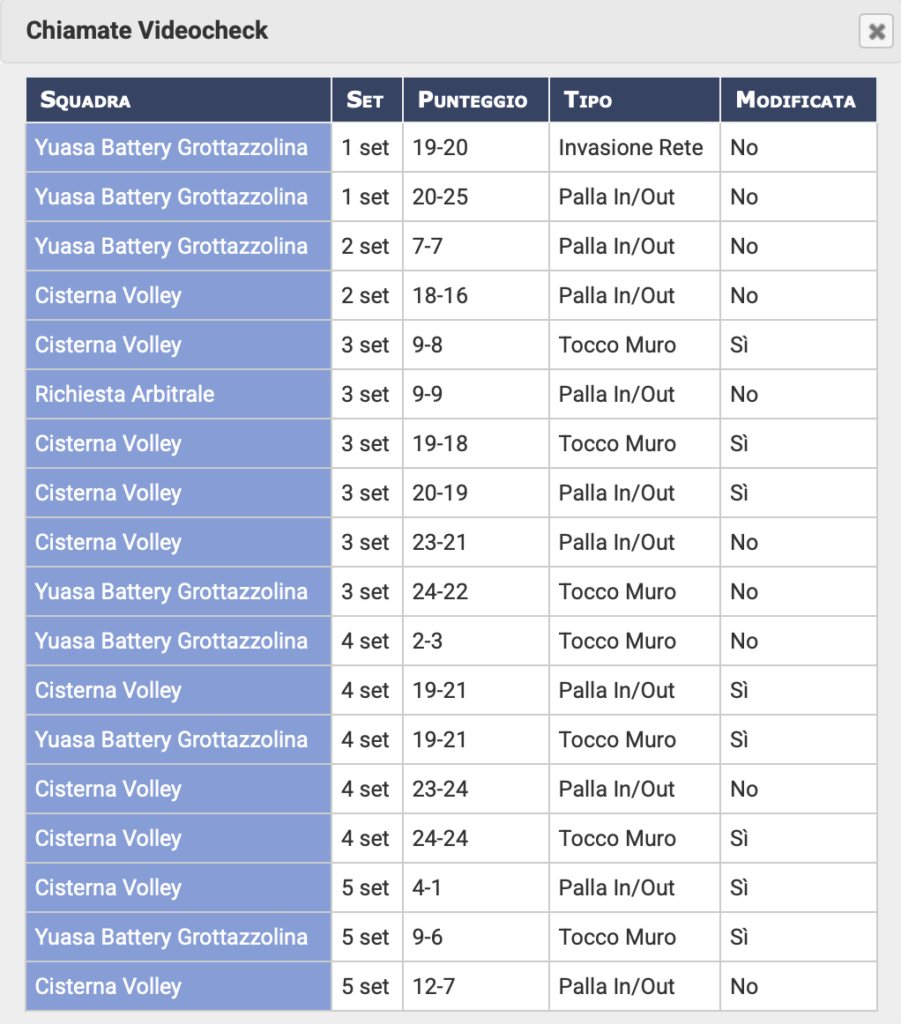901x1024 pixels.
Task: Select the 20-25 score cell
Action: click(440, 197)
